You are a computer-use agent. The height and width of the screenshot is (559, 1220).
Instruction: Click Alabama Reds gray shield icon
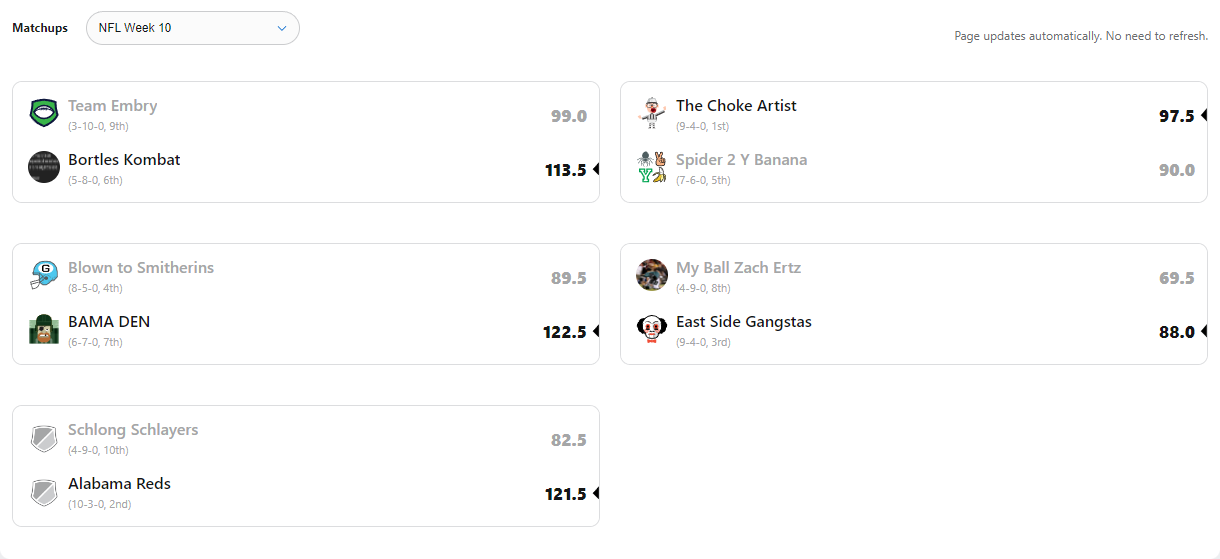point(44,491)
